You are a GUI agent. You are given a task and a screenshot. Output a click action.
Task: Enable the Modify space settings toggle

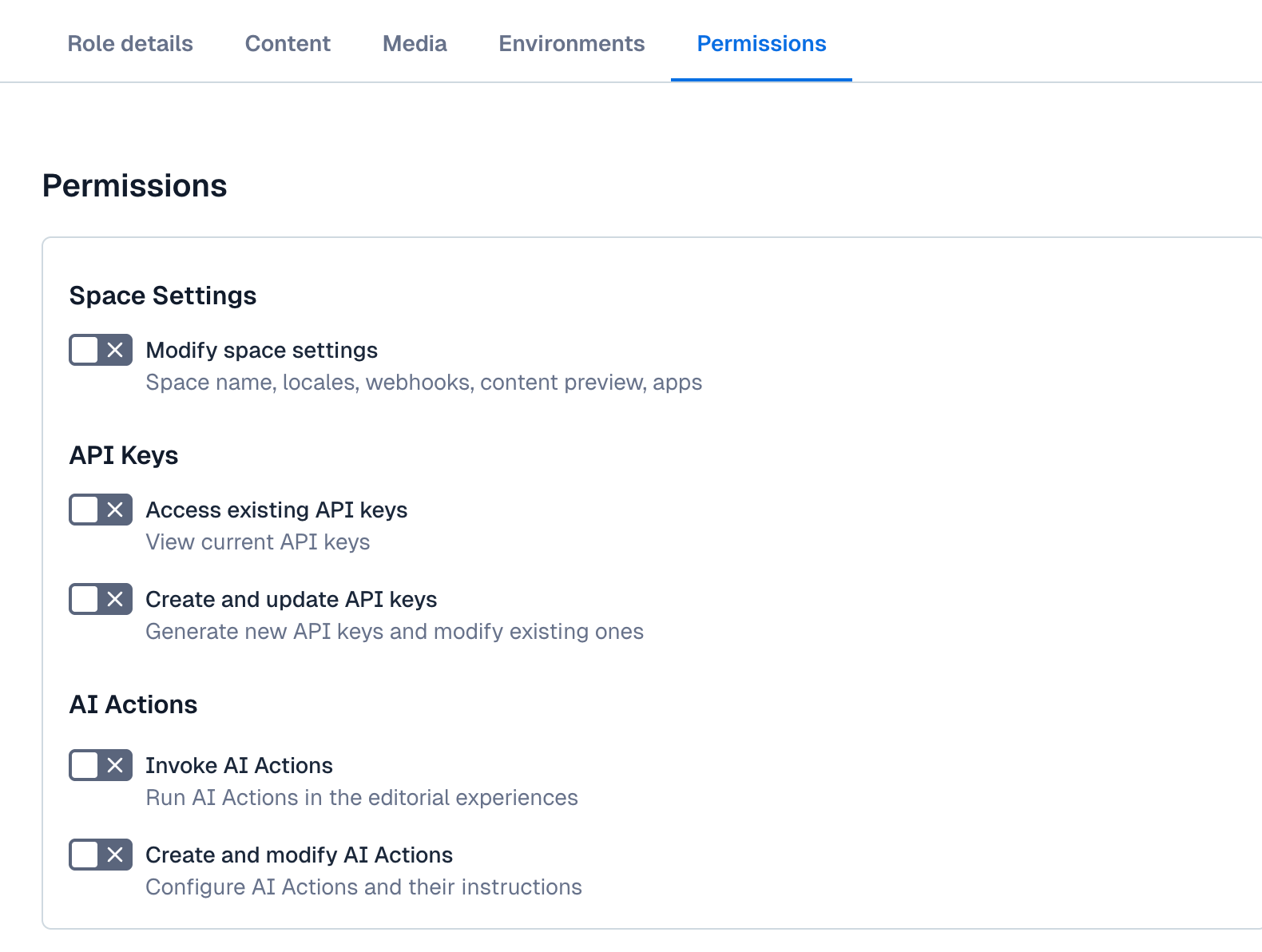coord(101,350)
